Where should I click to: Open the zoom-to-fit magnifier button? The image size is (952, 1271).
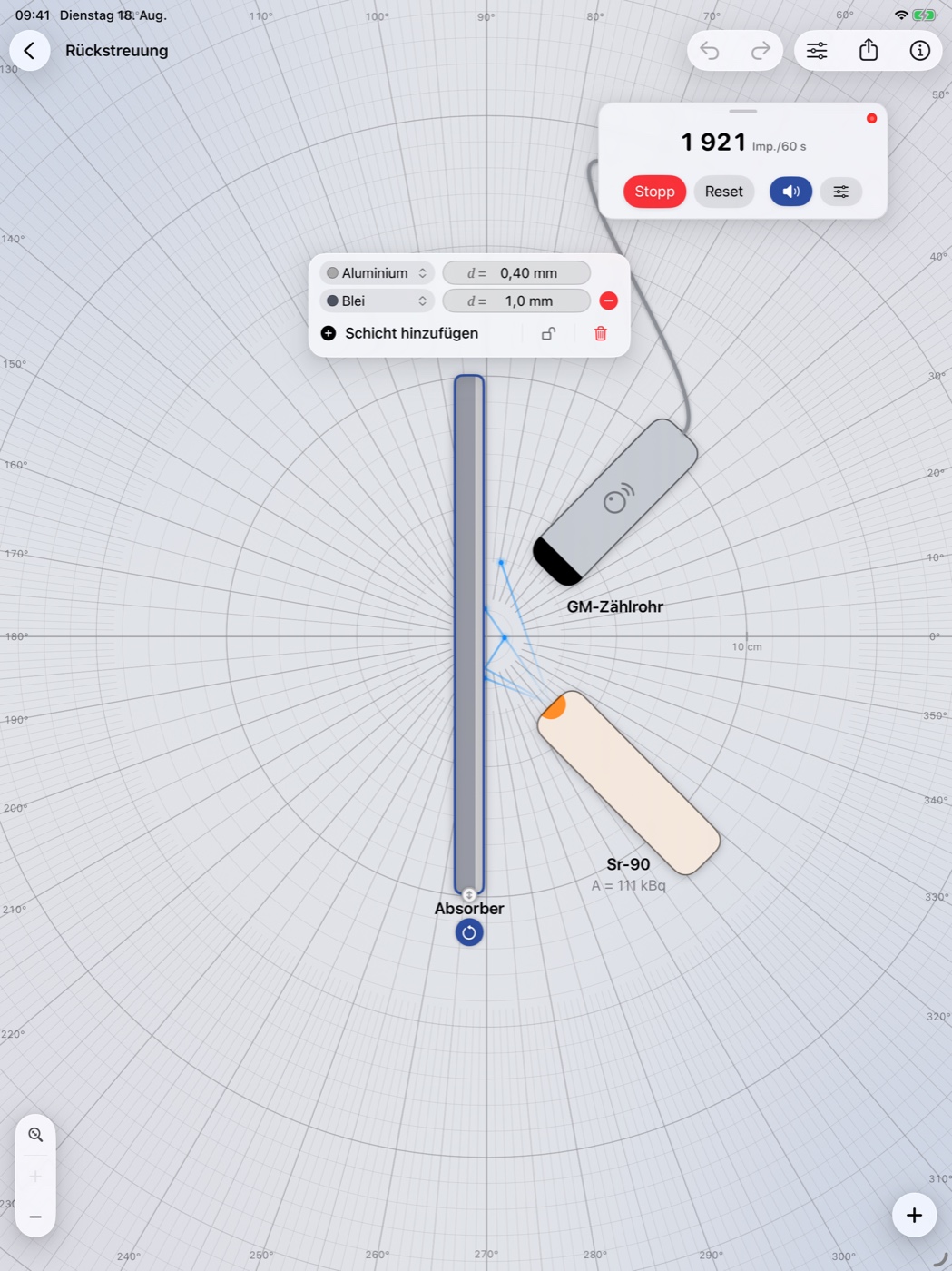35,1135
